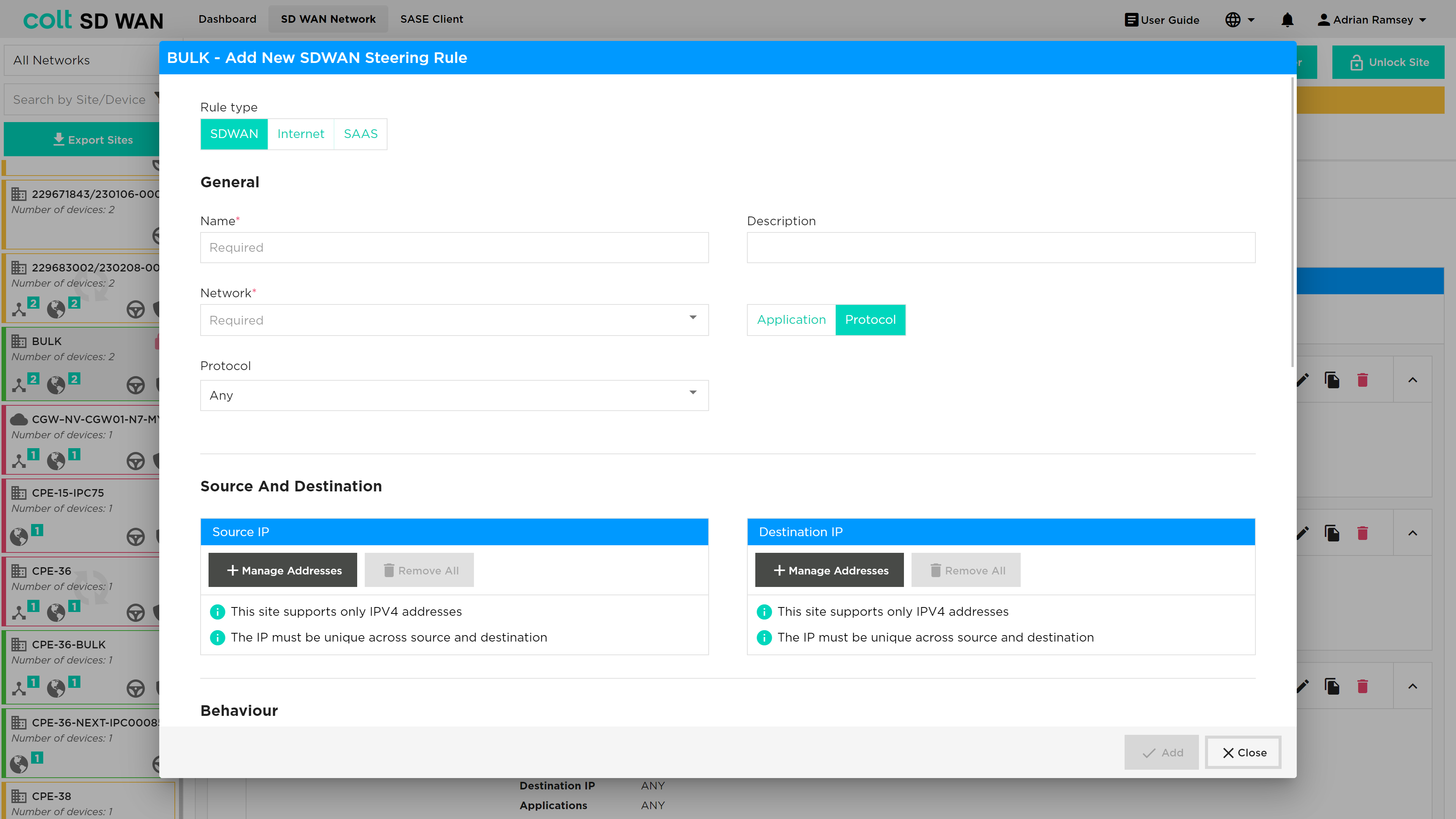
Task: Click the Colt SD WAN logo
Action: coord(93,20)
